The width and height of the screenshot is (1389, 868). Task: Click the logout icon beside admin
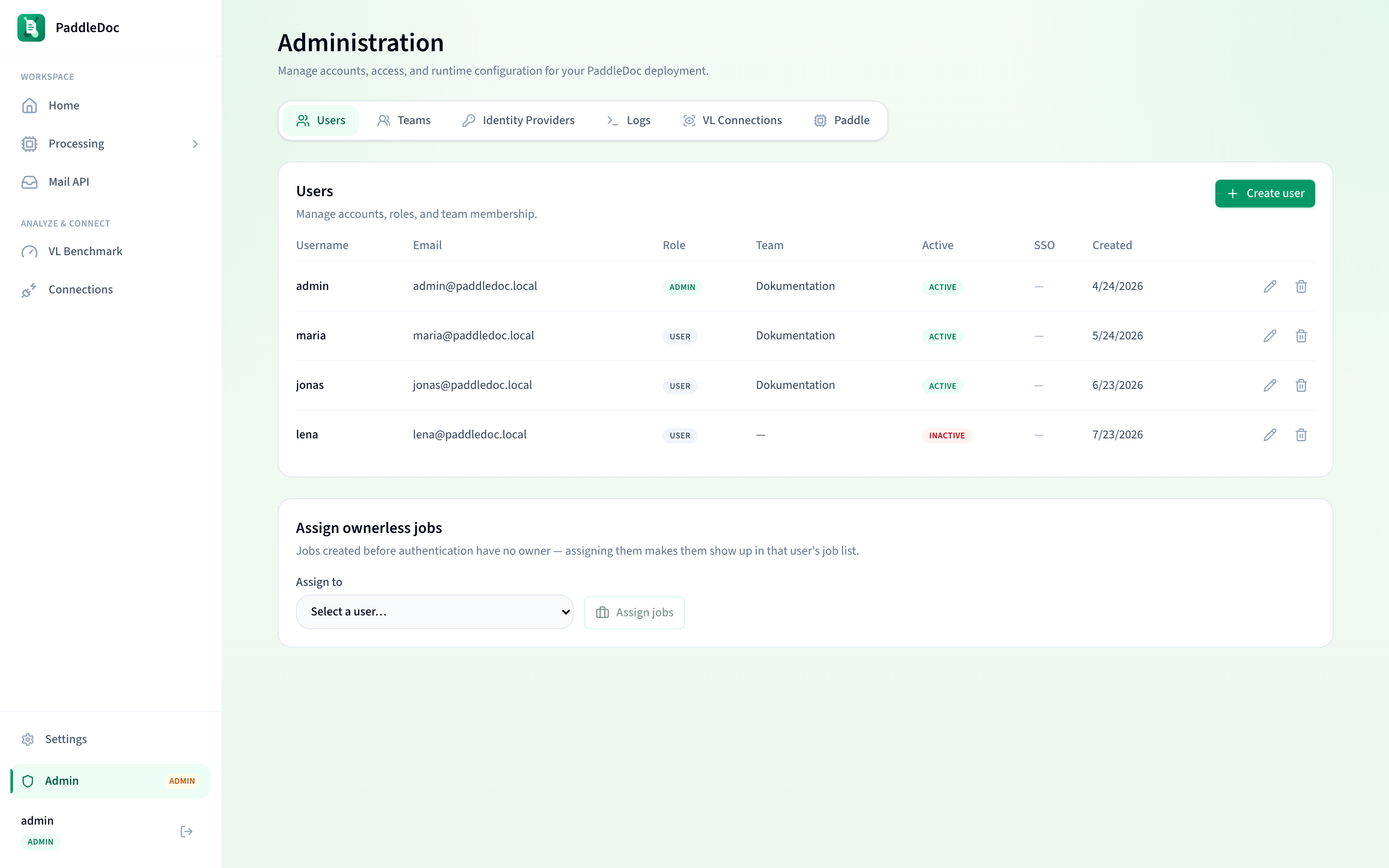click(x=187, y=831)
